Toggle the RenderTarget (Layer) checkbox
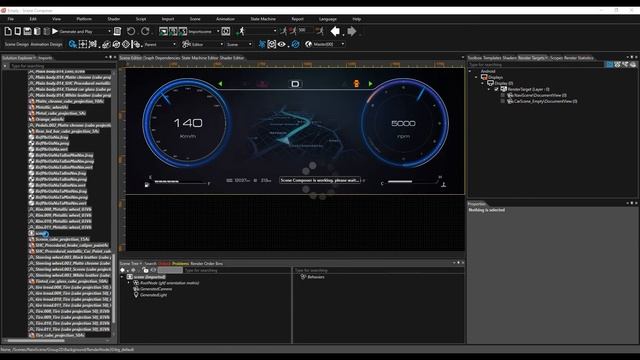Screen dimensions: 640x360 [497, 89]
